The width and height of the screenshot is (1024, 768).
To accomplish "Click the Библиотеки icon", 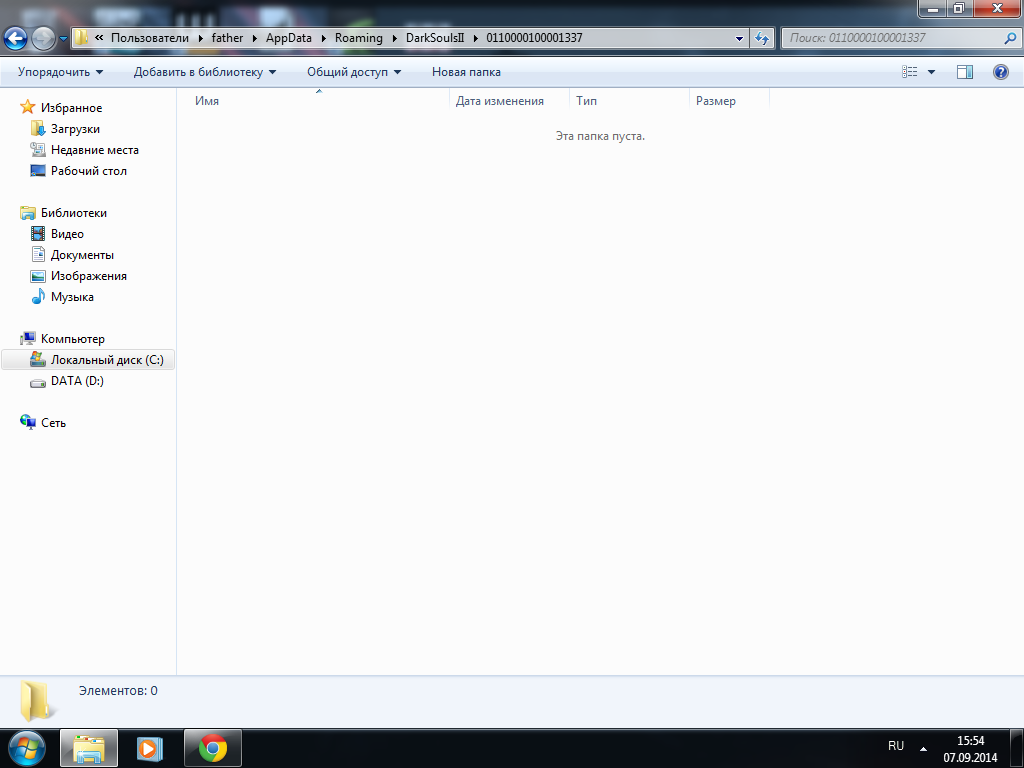I will click(27, 212).
